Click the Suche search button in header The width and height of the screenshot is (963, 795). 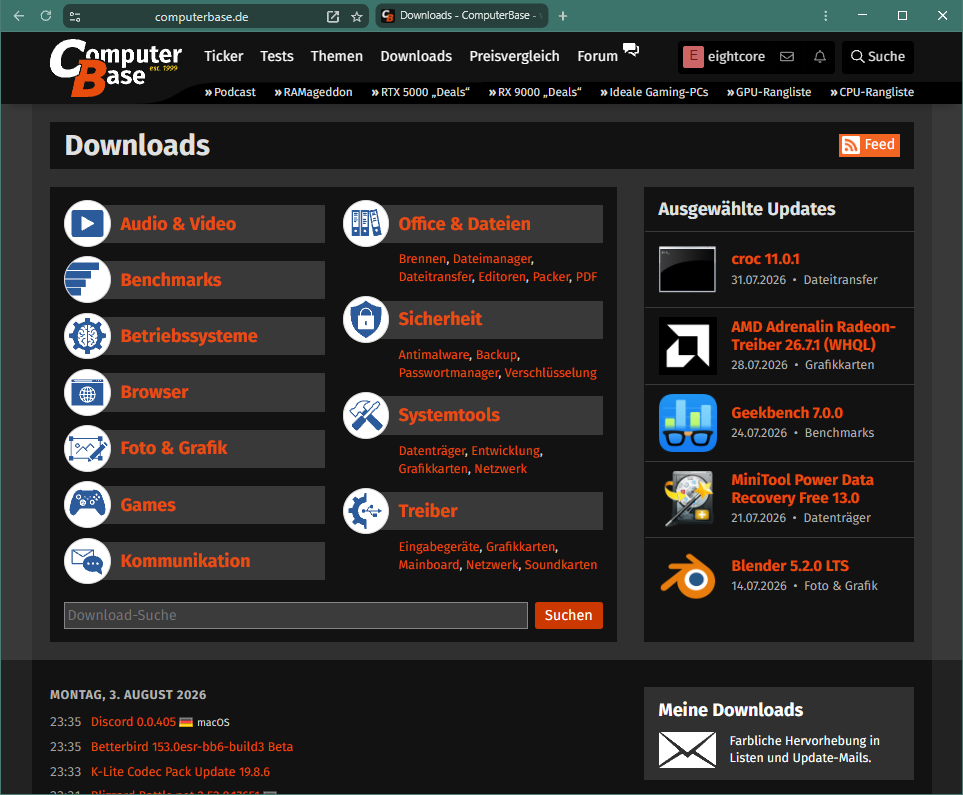(x=878, y=57)
